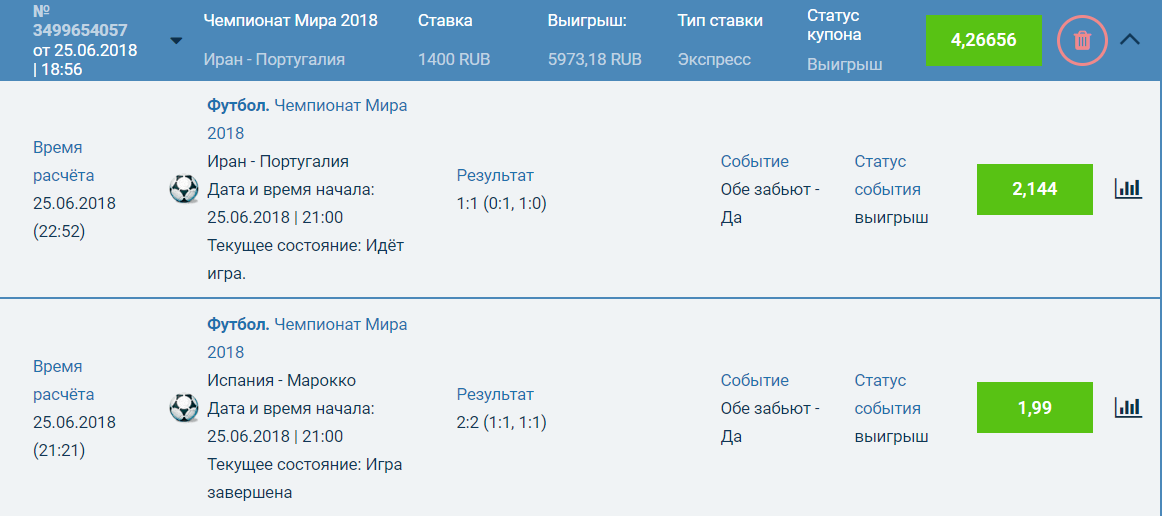Image resolution: width=1162 pixels, height=516 pixels.
Task: Click soccer ball icon for Spain - Morocco
Action: [184, 407]
